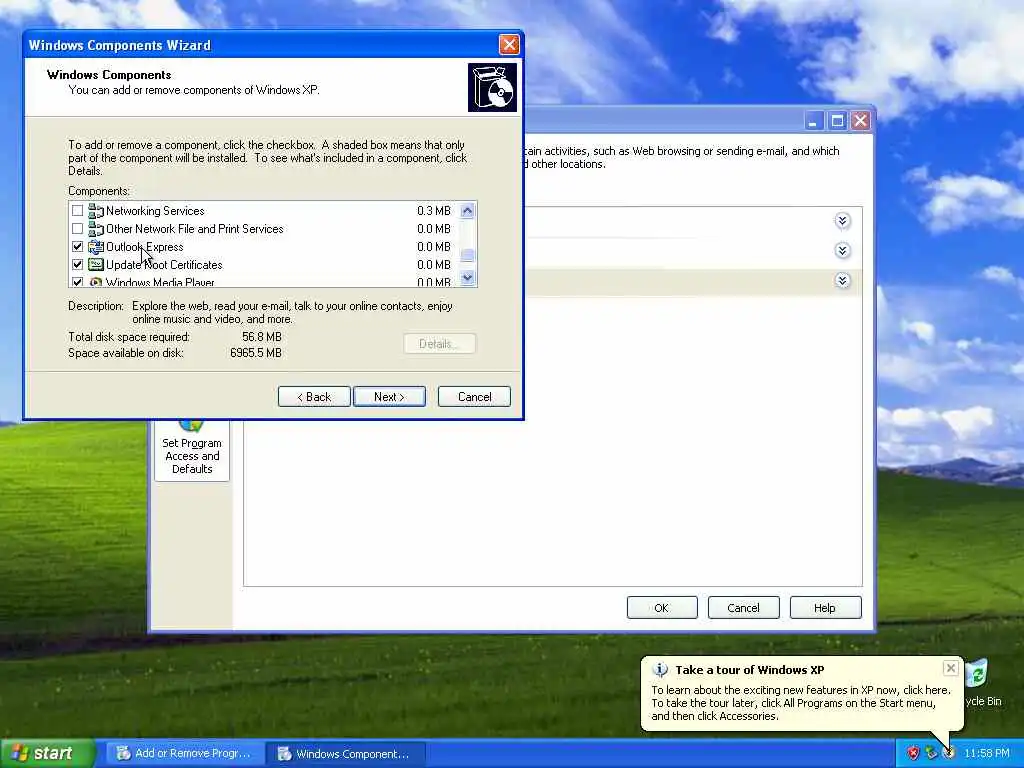This screenshot has height=768, width=1024.
Task: Close the Take a tour balloon
Action: (x=951, y=668)
